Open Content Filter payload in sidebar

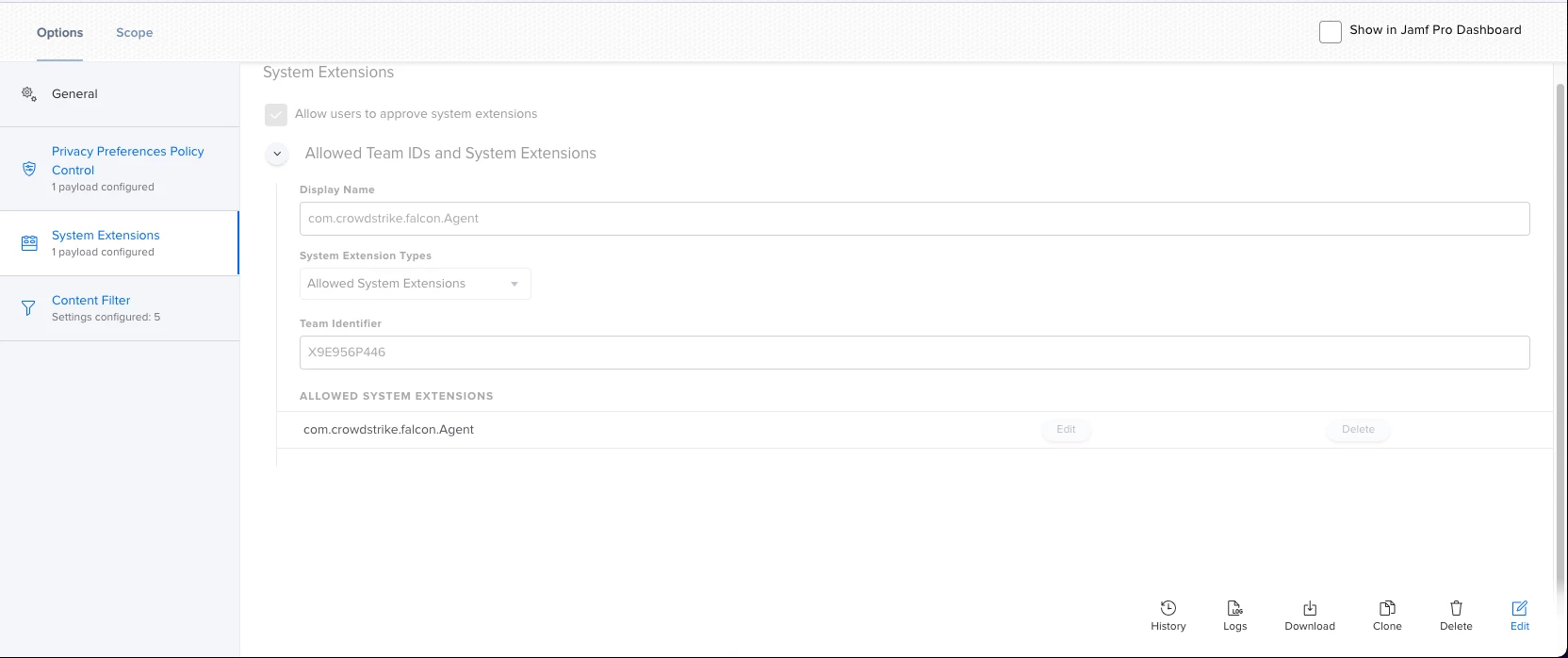(x=120, y=308)
